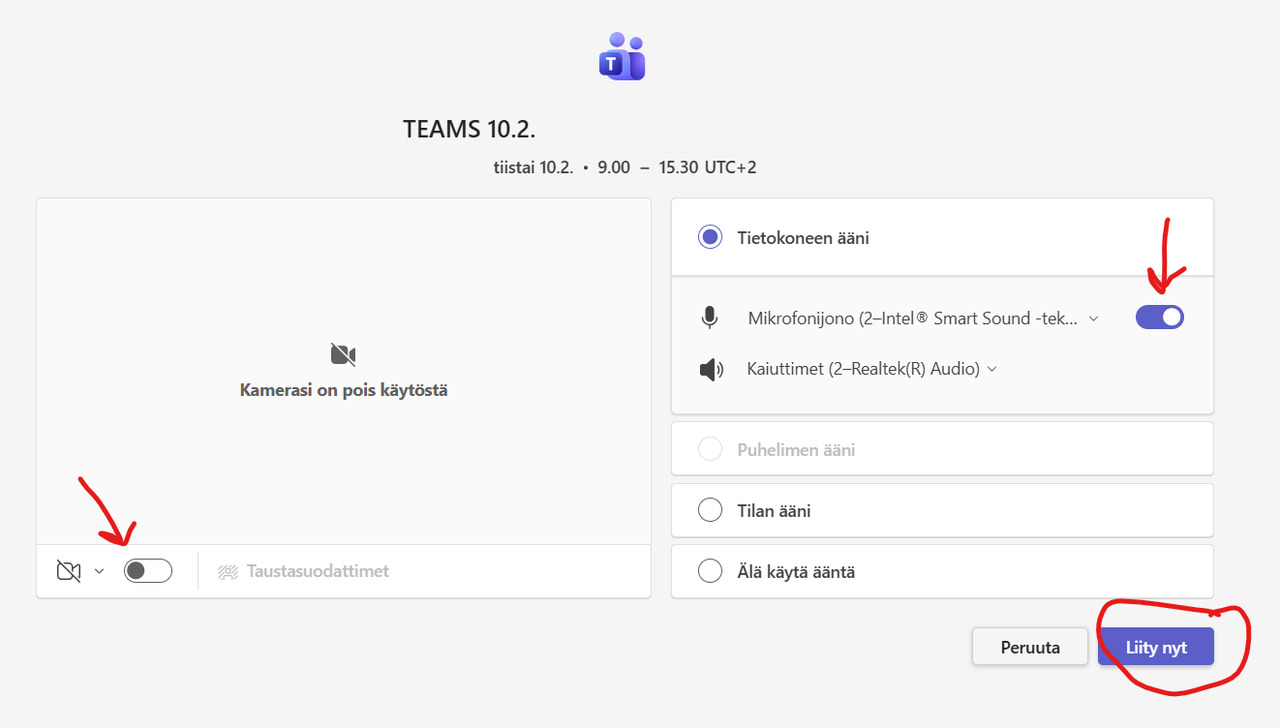The width and height of the screenshot is (1280, 728).
Task: Click the Liity nyt button
Action: tap(1156, 647)
